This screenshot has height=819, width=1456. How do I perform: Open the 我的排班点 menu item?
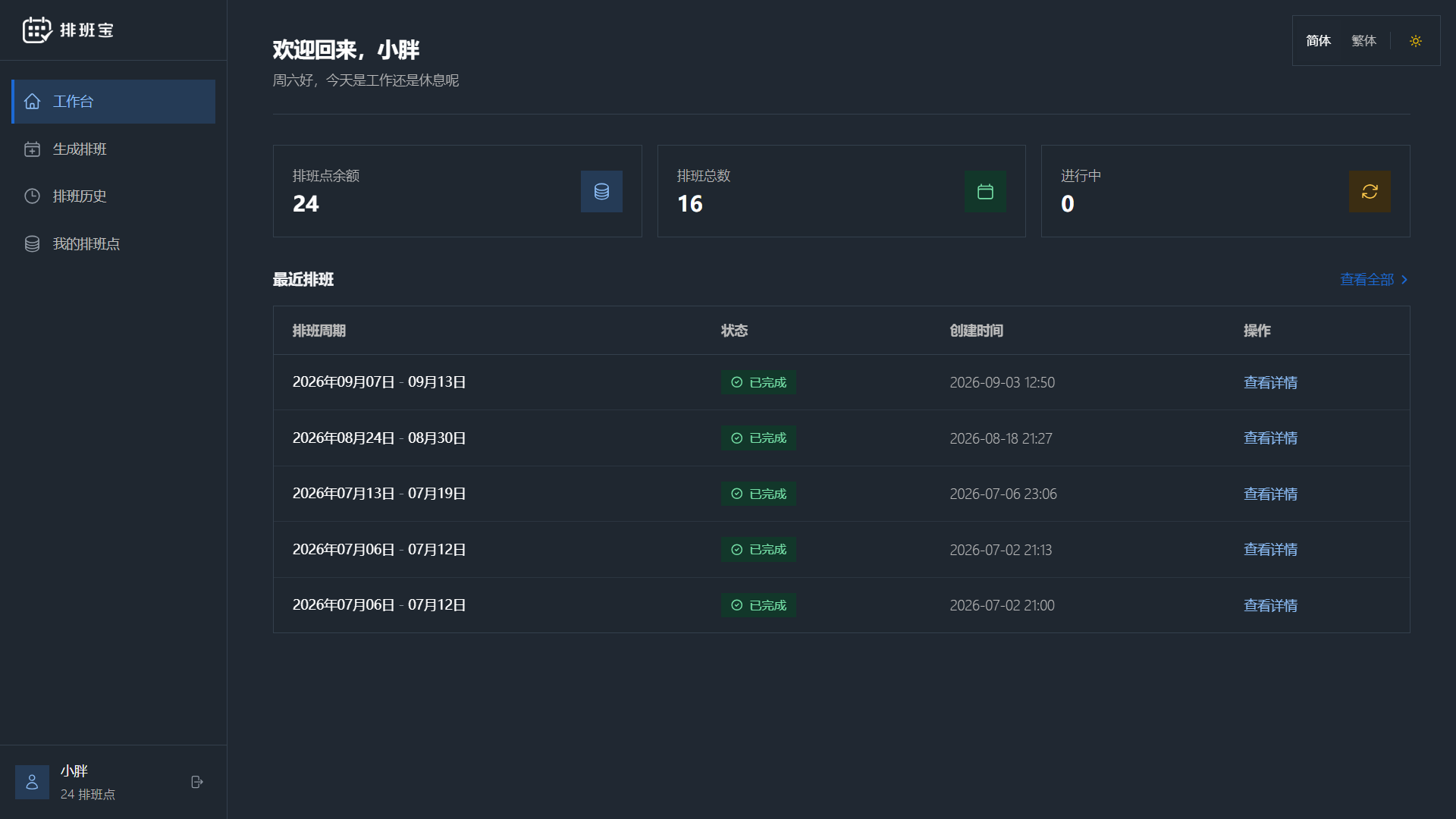pyautogui.click(x=114, y=244)
